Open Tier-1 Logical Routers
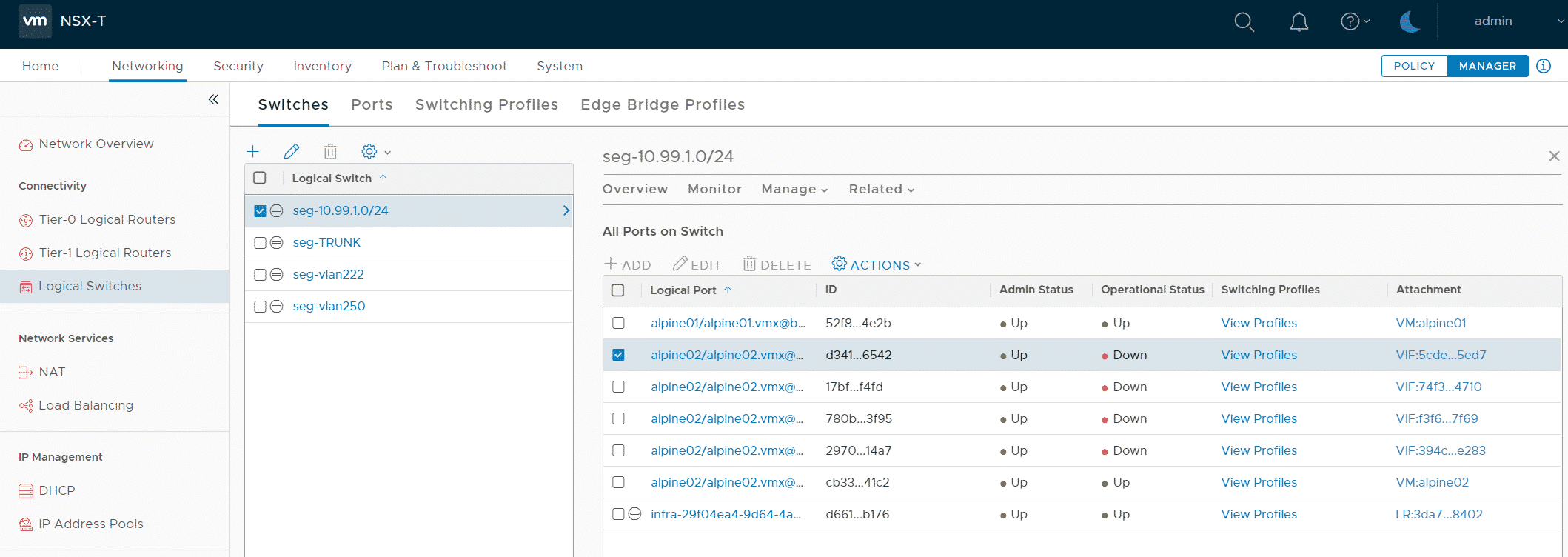Image resolution: width=1568 pixels, height=557 pixels. click(x=105, y=253)
